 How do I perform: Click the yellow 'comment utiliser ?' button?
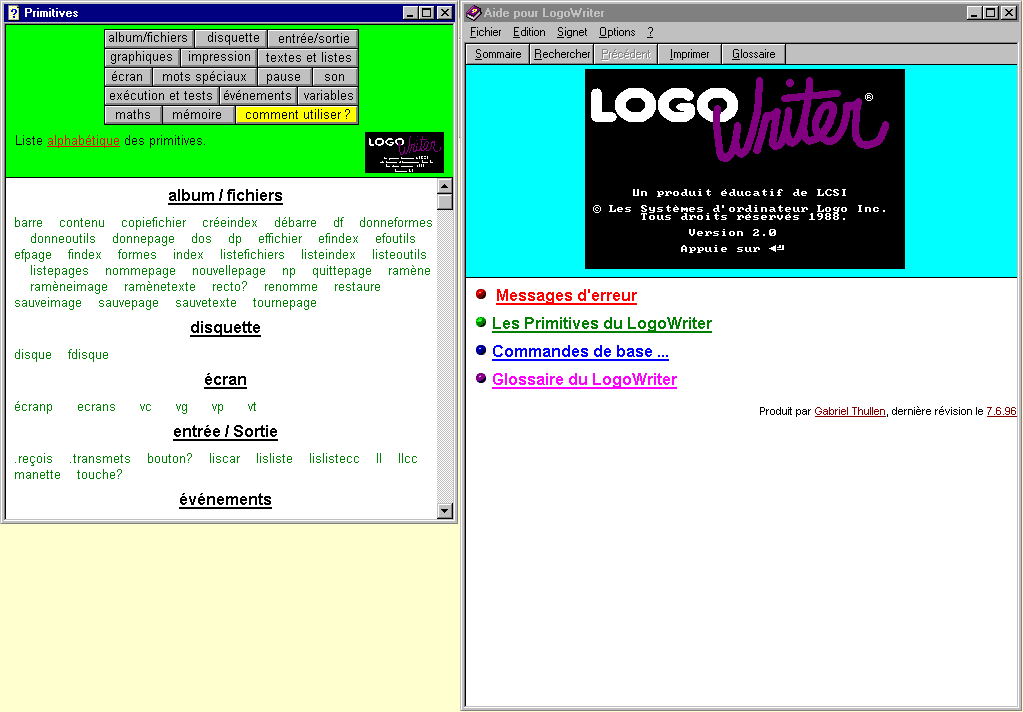click(297, 115)
